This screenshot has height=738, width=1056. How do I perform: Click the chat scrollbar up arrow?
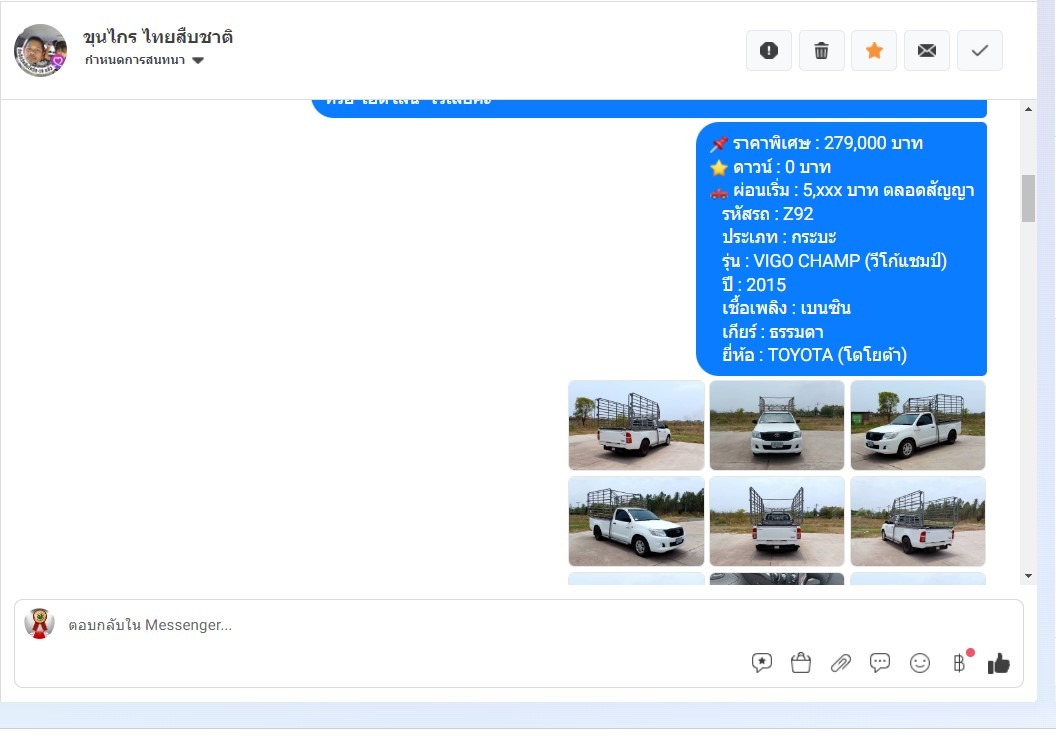[1028, 109]
